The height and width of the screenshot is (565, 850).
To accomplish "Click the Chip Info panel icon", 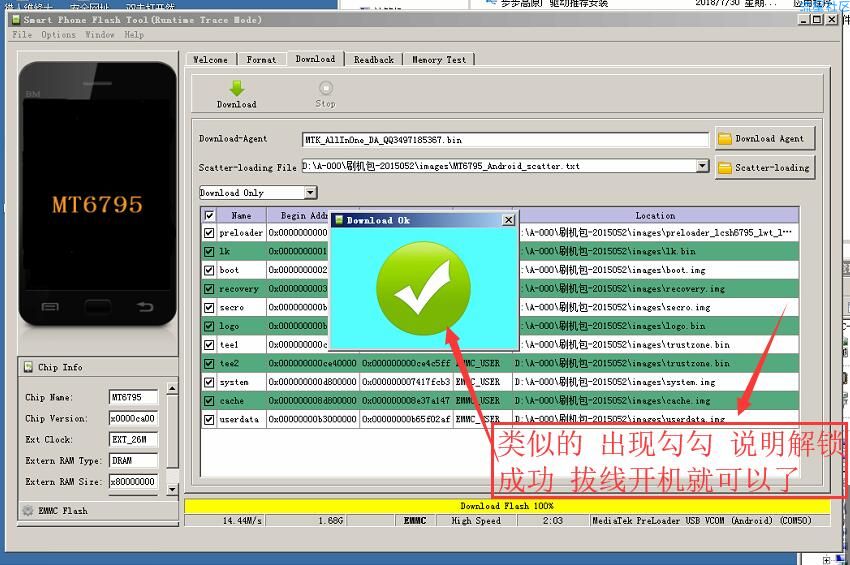I will [x=28, y=367].
